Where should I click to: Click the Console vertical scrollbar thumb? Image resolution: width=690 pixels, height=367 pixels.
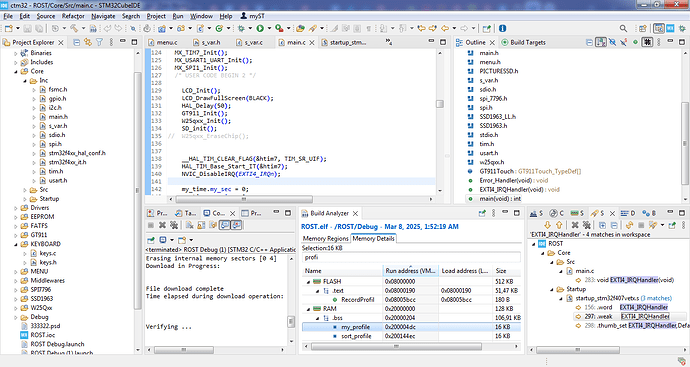click(x=291, y=322)
